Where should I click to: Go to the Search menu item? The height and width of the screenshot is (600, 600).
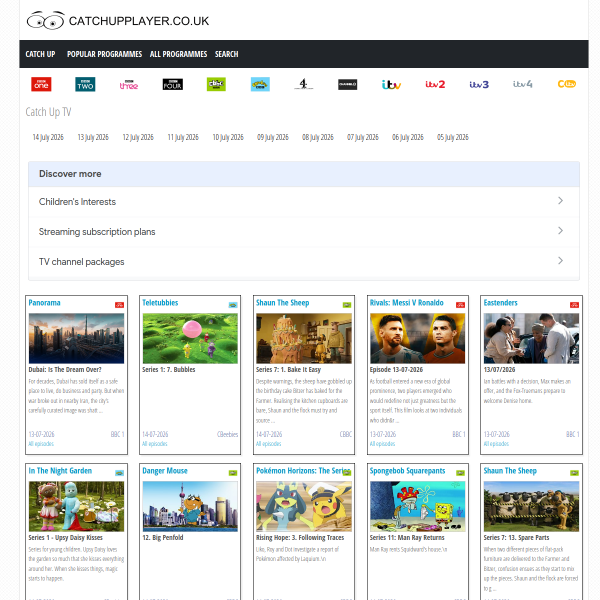[227, 54]
